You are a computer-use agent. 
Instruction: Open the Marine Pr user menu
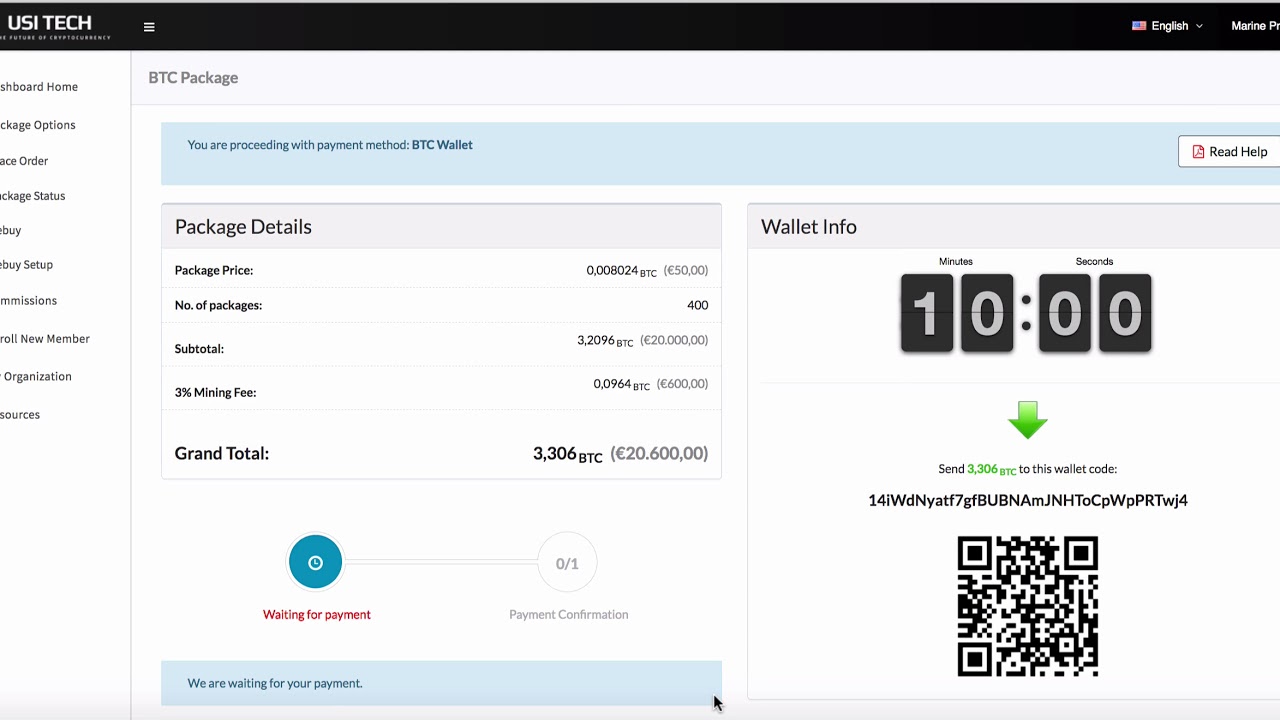pos(1255,26)
